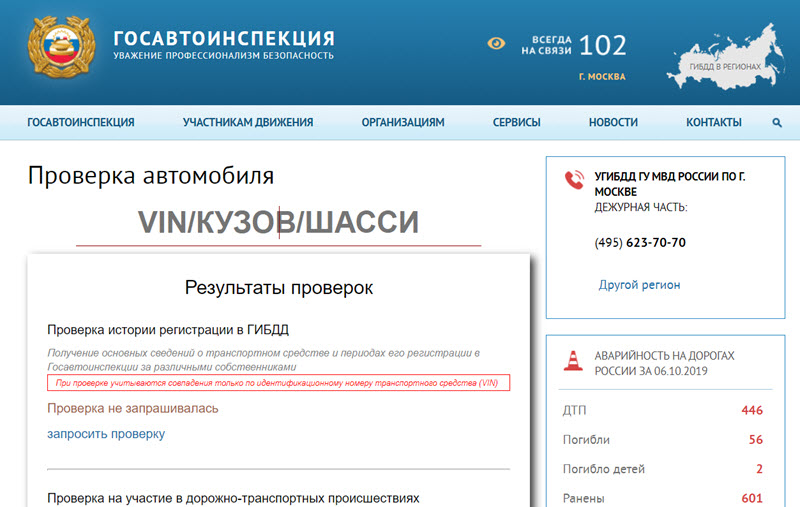Image resolution: width=800 pixels, height=507 pixels.
Task: Click the Погибли value 56
Action: (x=756, y=440)
